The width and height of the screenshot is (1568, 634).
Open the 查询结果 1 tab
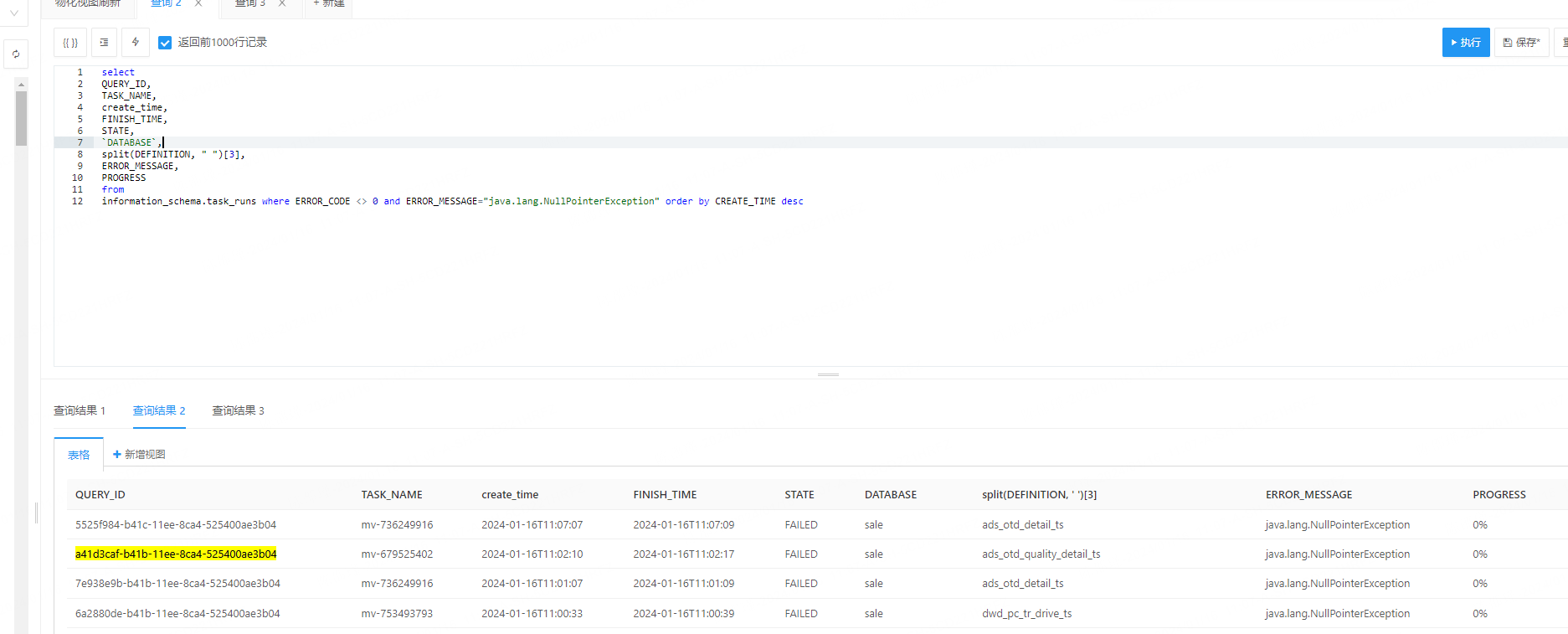[x=80, y=410]
